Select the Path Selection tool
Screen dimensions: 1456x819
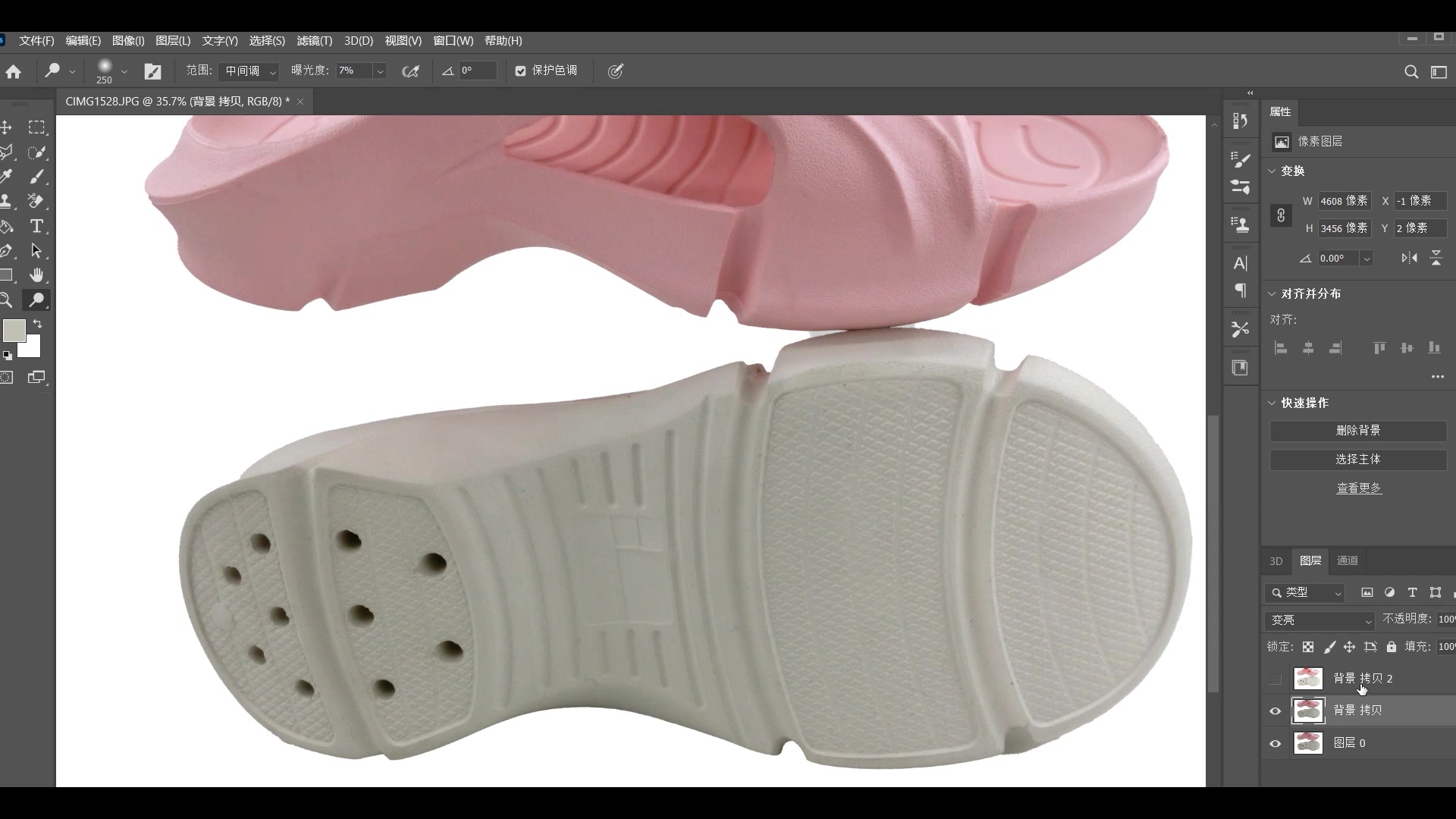click(36, 251)
